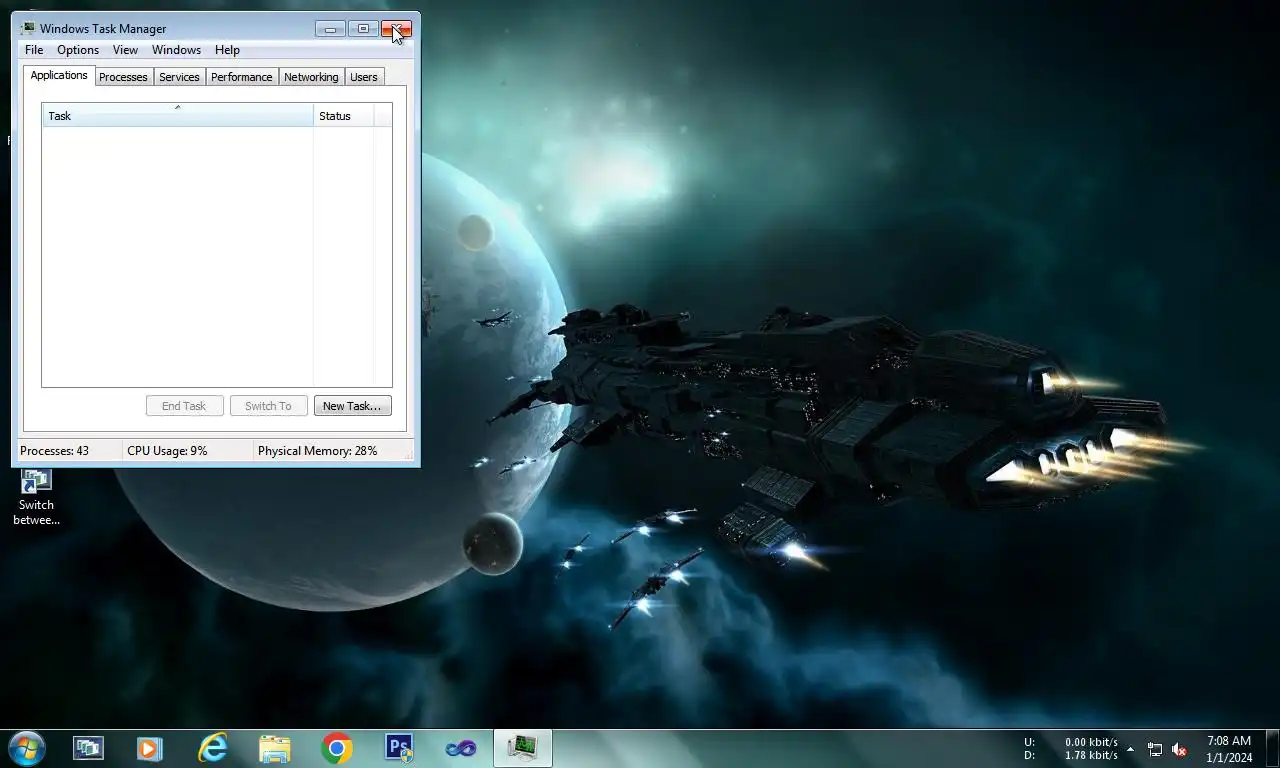Select the Task Manager taskbar button
1280x768 pixels.
pyautogui.click(x=523, y=748)
